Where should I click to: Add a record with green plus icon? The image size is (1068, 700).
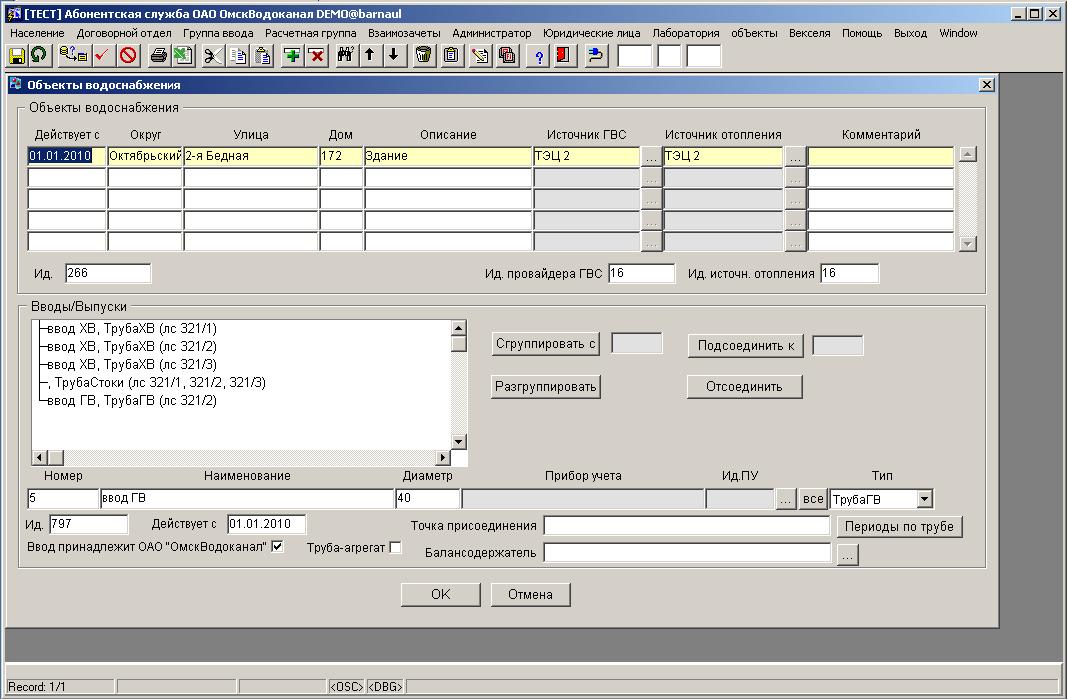pyautogui.click(x=292, y=56)
